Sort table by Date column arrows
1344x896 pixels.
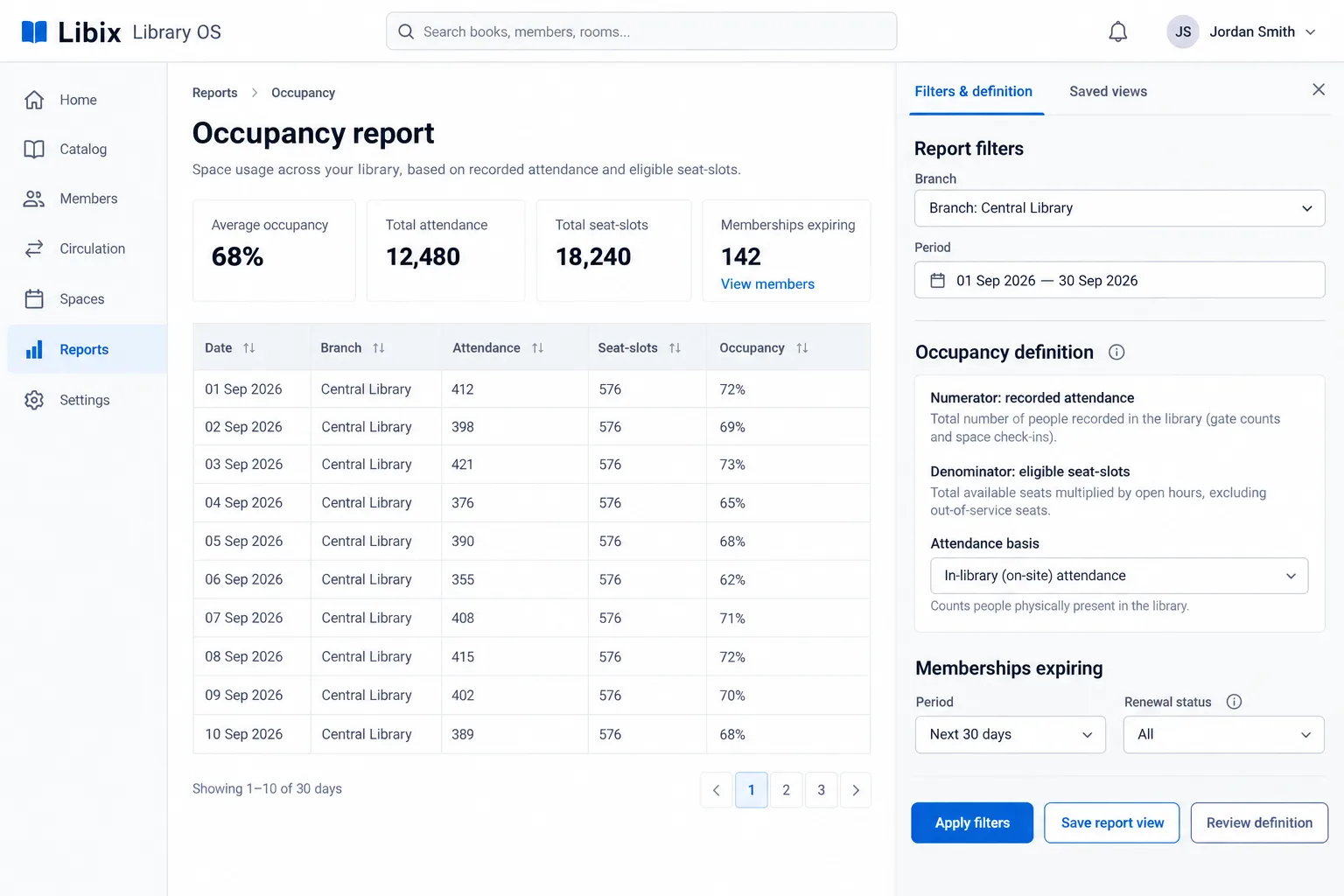coord(249,348)
